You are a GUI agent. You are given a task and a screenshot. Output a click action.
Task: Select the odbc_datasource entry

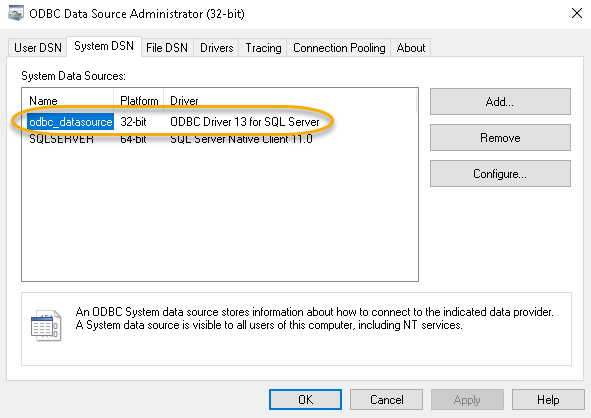(x=70, y=122)
